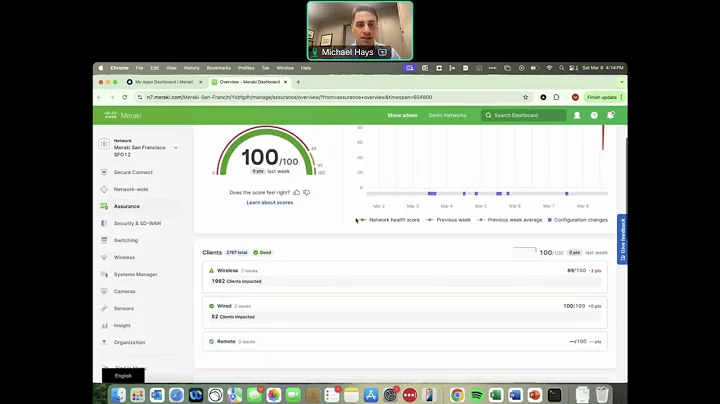Open the Cameras sidebar section

pos(124,291)
